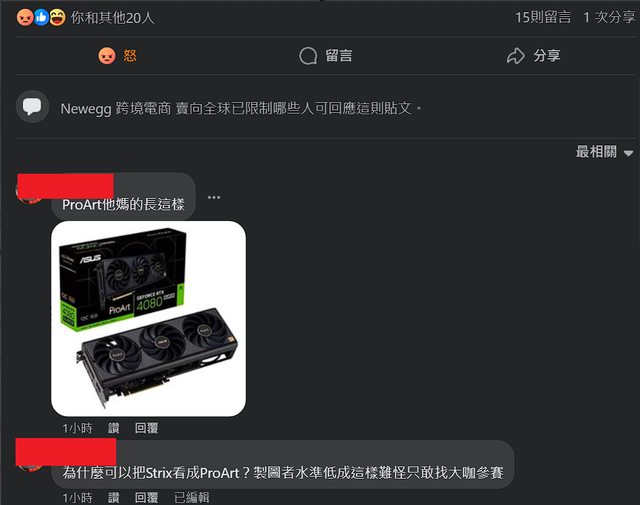Open the 15則留言 comments count
The width and height of the screenshot is (640, 505).
pyautogui.click(x=543, y=17)
